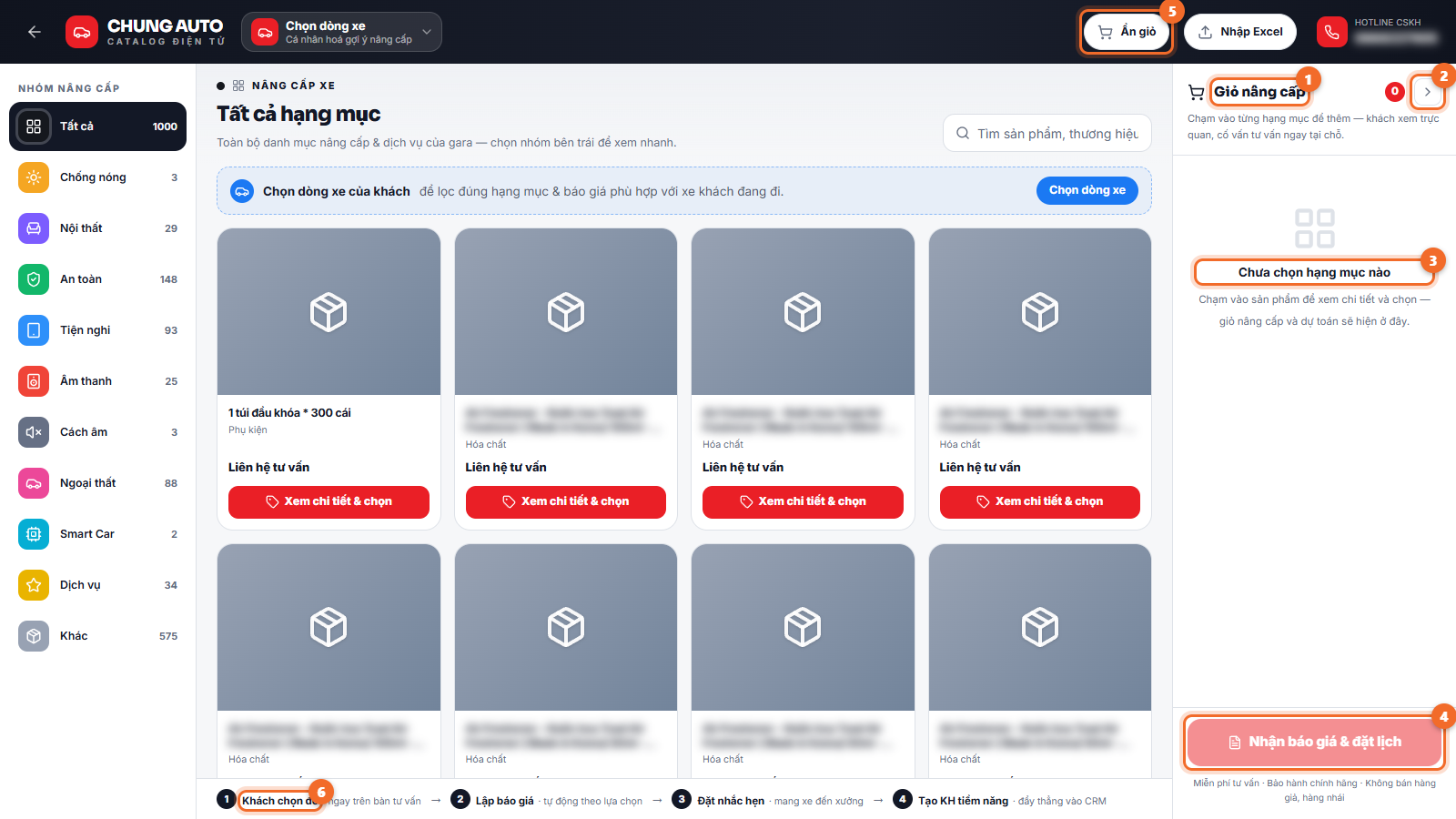Click the Smart Car chip icon
Viewport: 1456px width, 819px height.
pos(34,534)
